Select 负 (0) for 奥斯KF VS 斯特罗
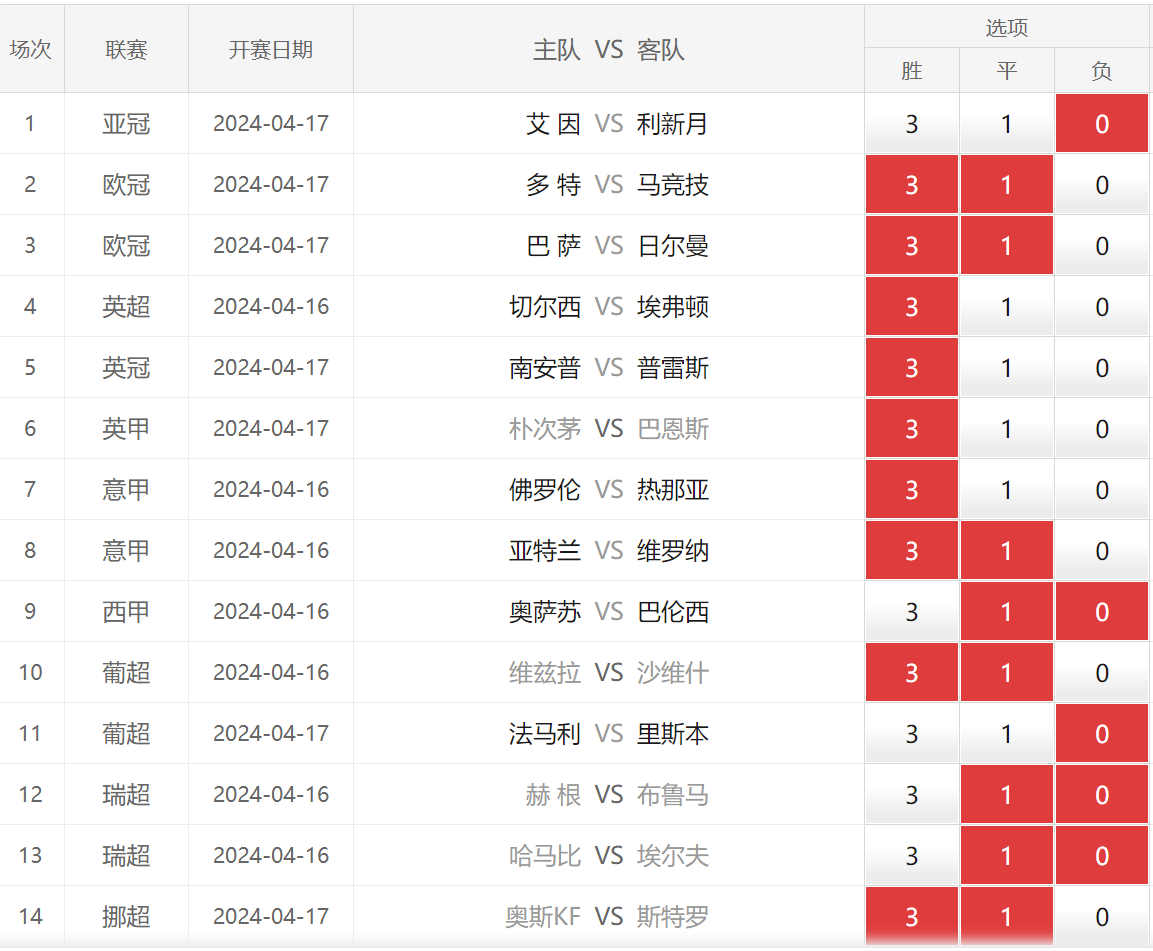 click(1102, 917)
